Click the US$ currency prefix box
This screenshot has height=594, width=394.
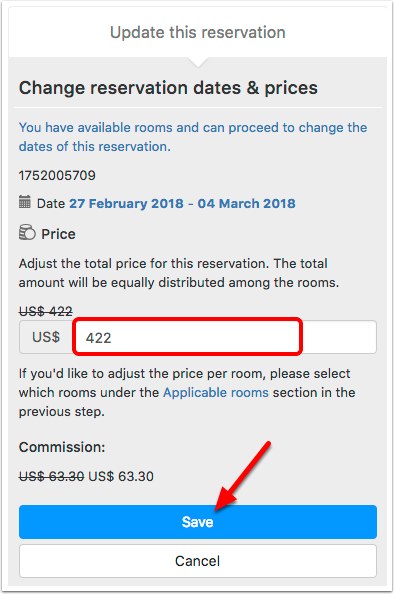pos(46,337)
